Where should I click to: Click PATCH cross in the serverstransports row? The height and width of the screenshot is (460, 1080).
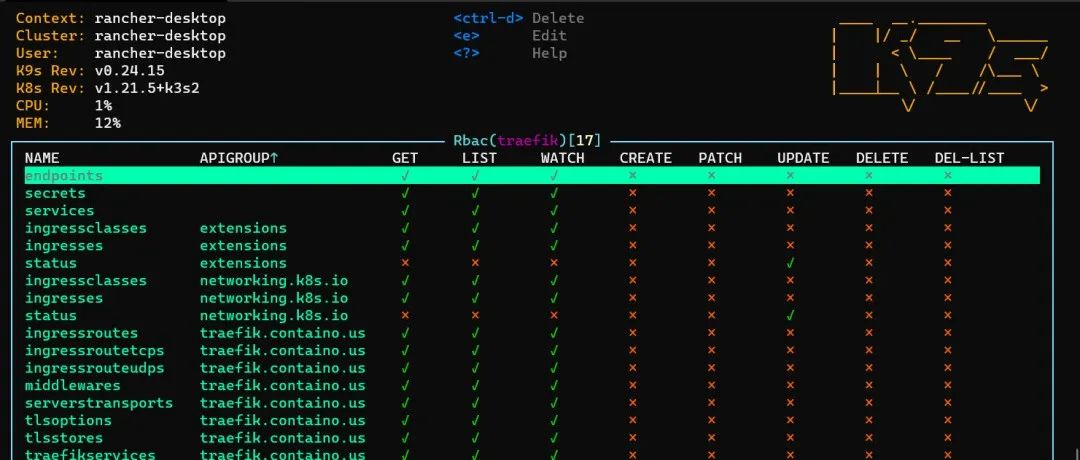click(x=712, y=403)
